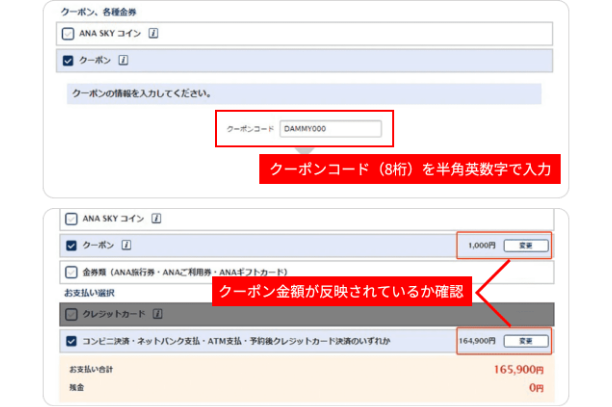Click the red クーポンコード（8桁） callout label

[409, 168]
